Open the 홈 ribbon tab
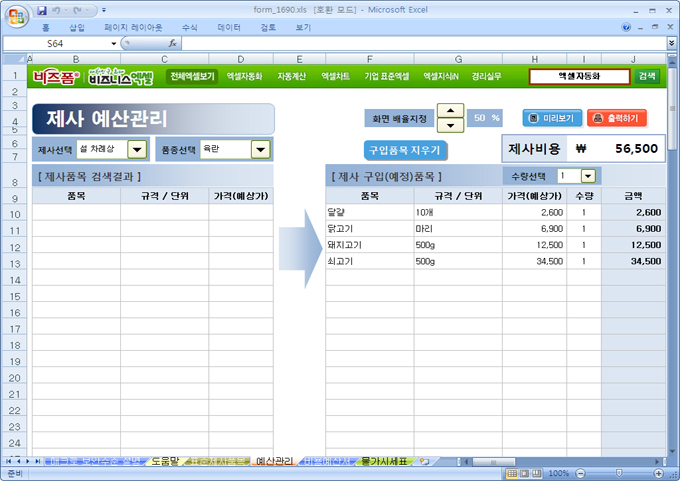 click(46, 27)
